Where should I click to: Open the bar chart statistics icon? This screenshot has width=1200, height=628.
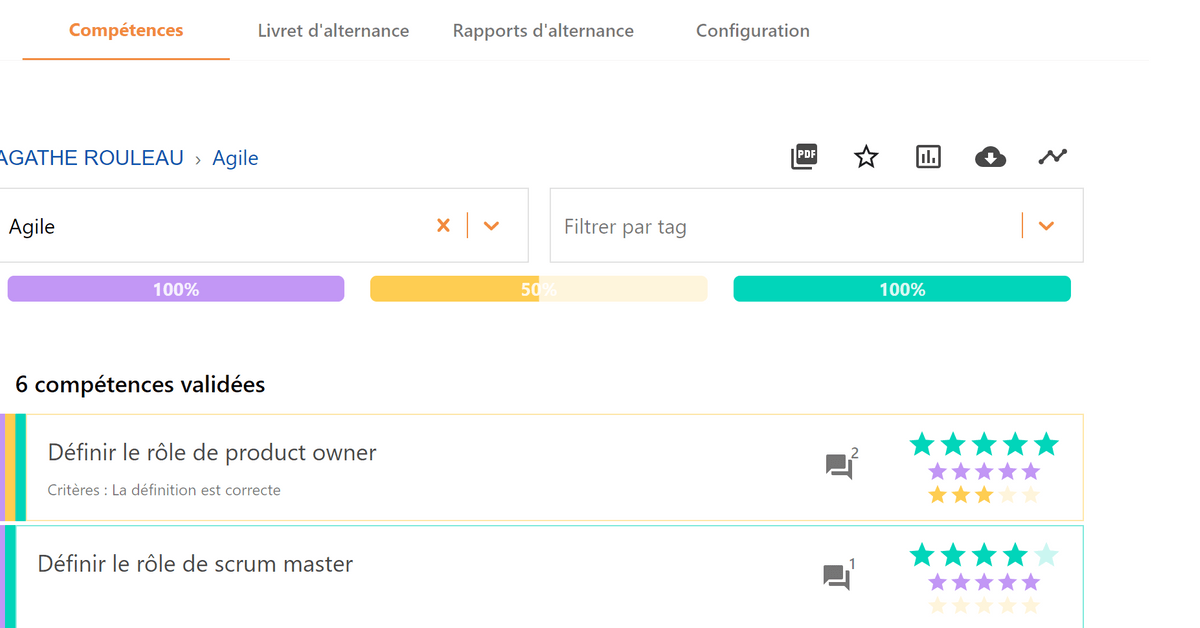tap(928, 157)
